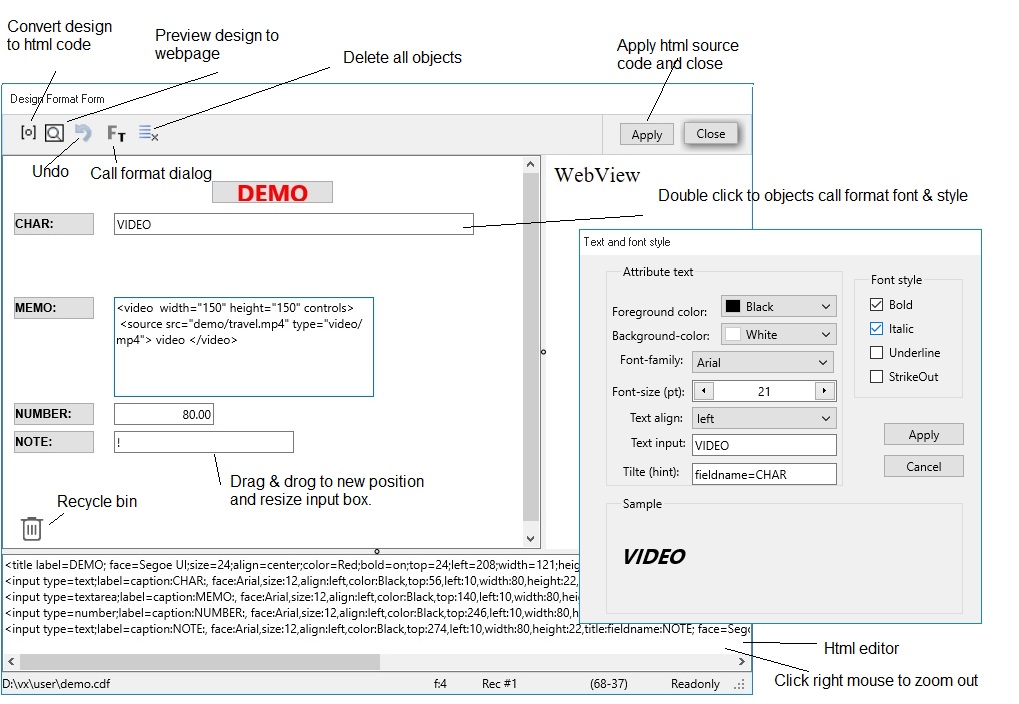Screen dimensions: 1019x704
Task: Click Cancel in the font style dialog
Action: pos(923,466)
